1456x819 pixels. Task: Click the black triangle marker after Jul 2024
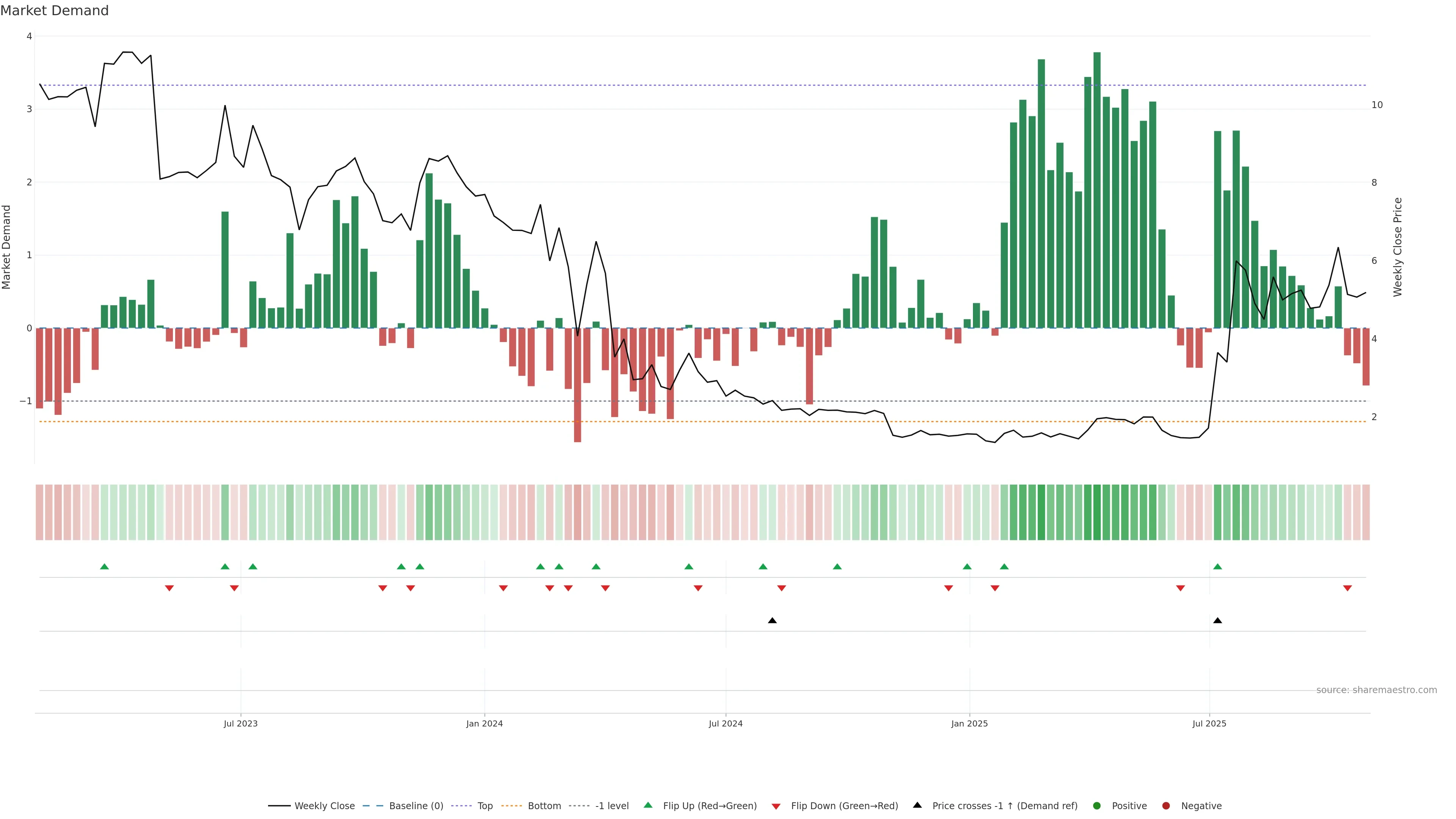(772, 621)
